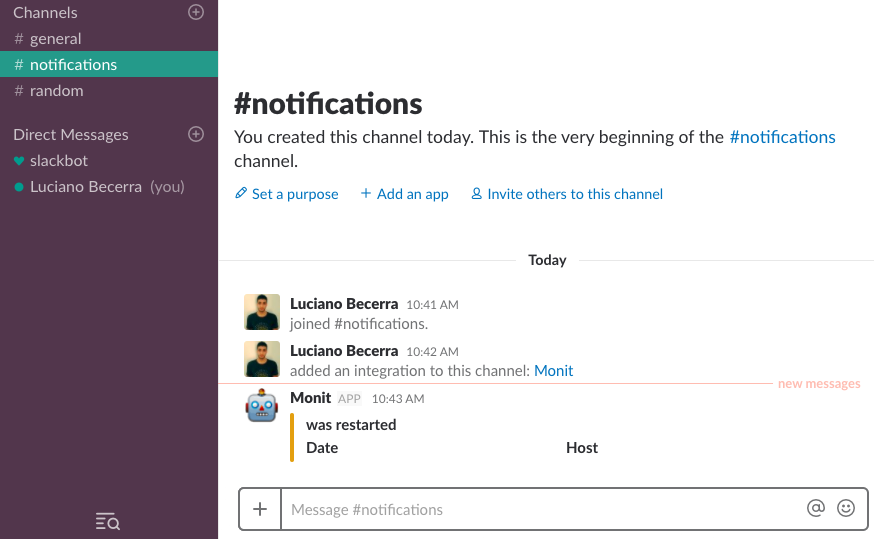Add a new channel with plus icon
This screenshot has height=539, width=874.
tap(196, 12)
